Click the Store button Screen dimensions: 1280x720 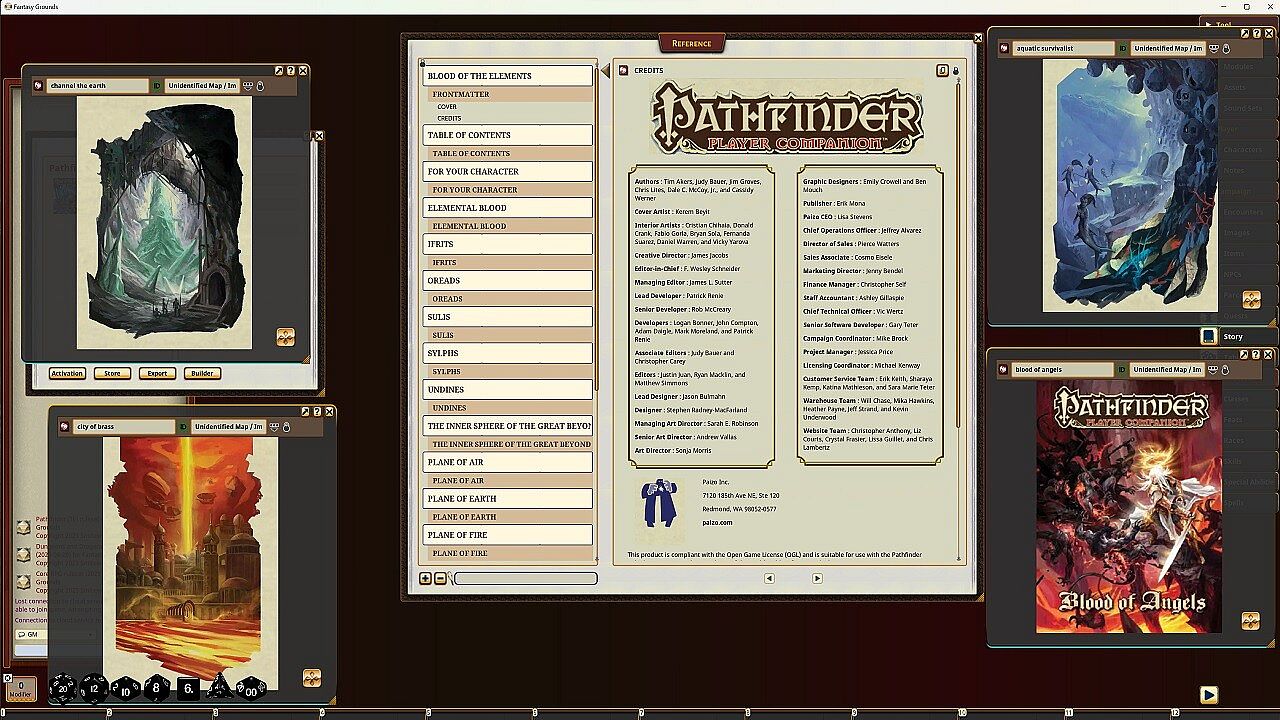click(x=112, y=373)
